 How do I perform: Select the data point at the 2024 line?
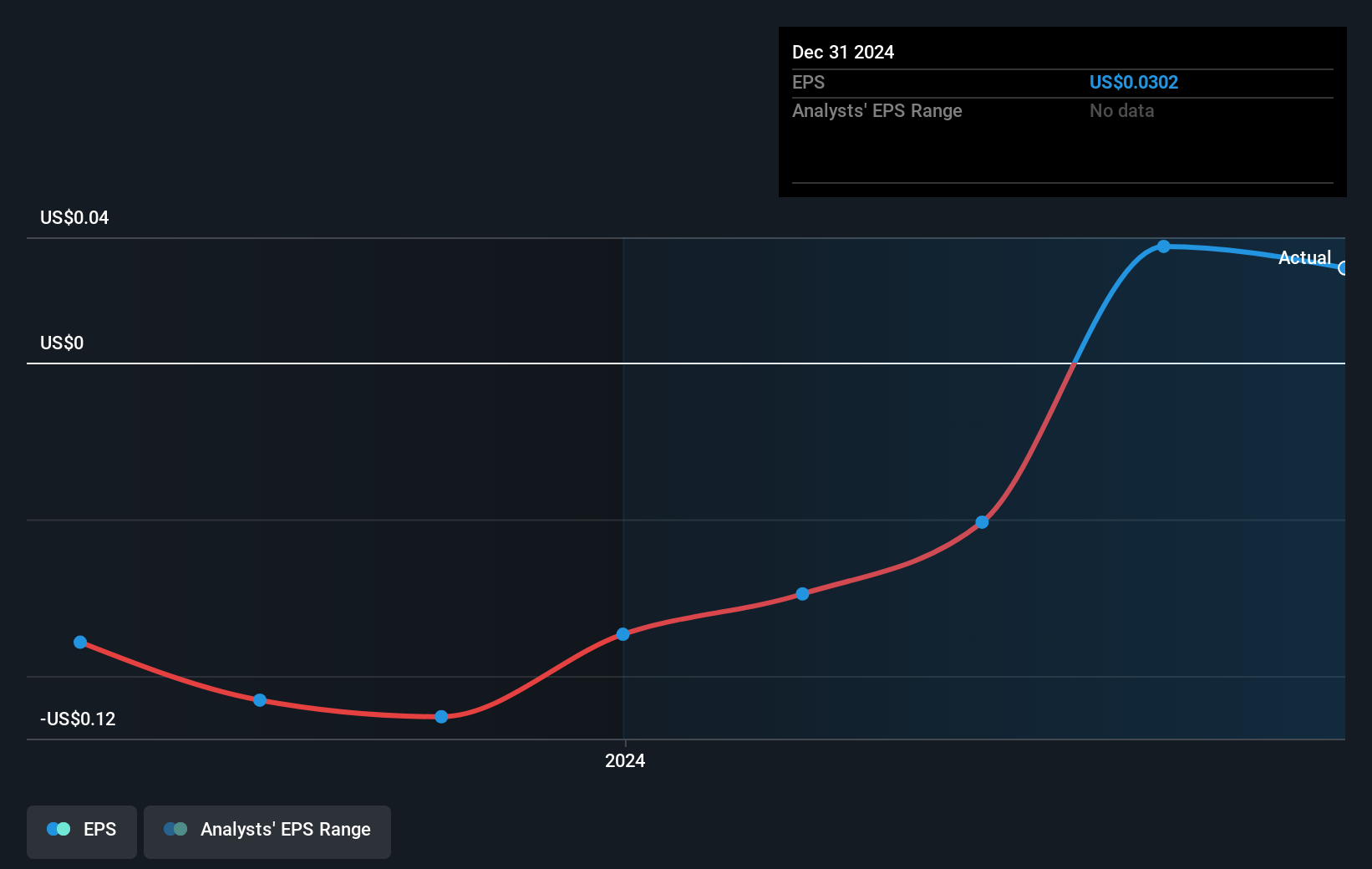click(x=622, y=634)
